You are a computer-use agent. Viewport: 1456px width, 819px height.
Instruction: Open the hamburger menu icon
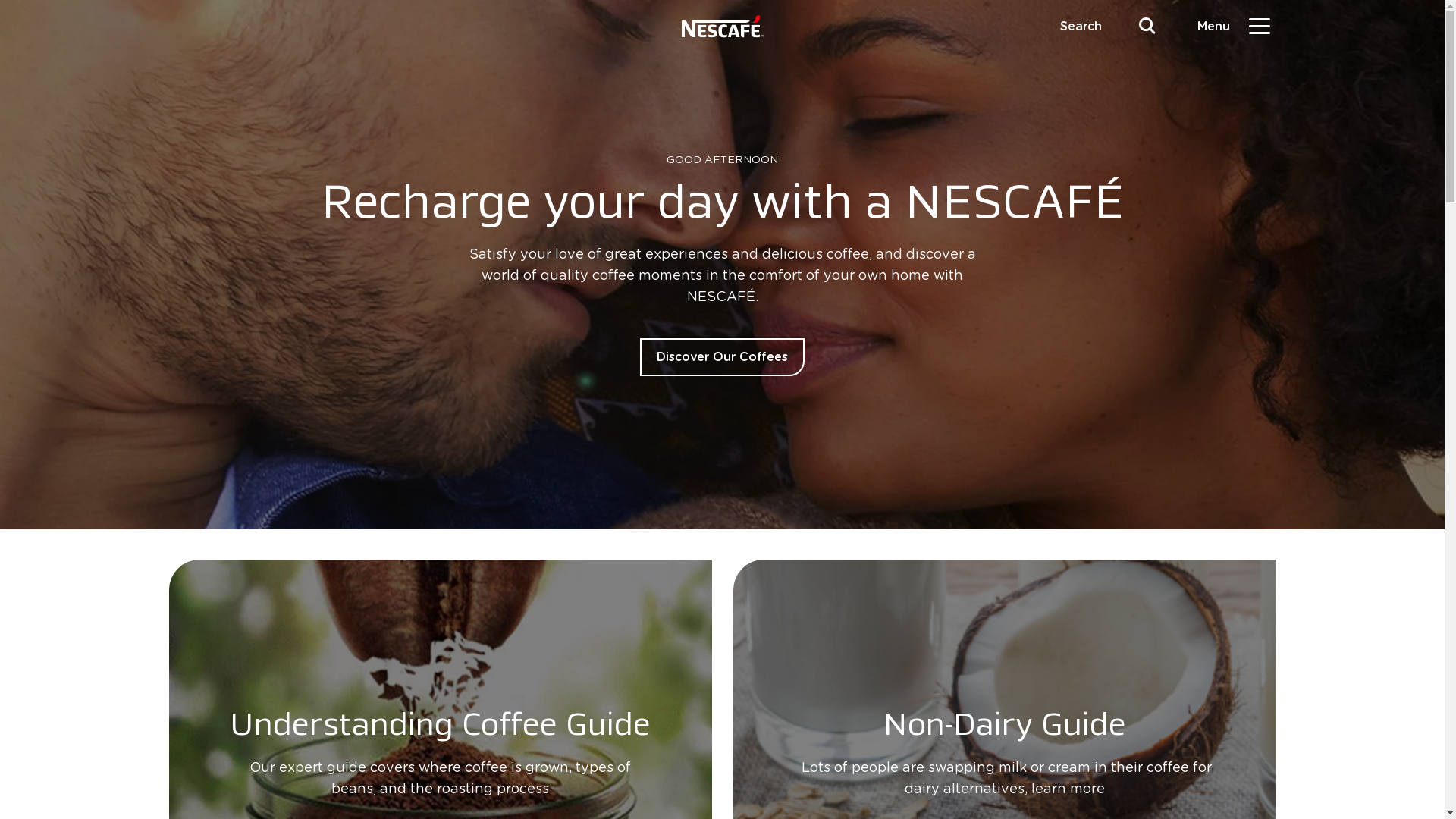coord(1259,26)
